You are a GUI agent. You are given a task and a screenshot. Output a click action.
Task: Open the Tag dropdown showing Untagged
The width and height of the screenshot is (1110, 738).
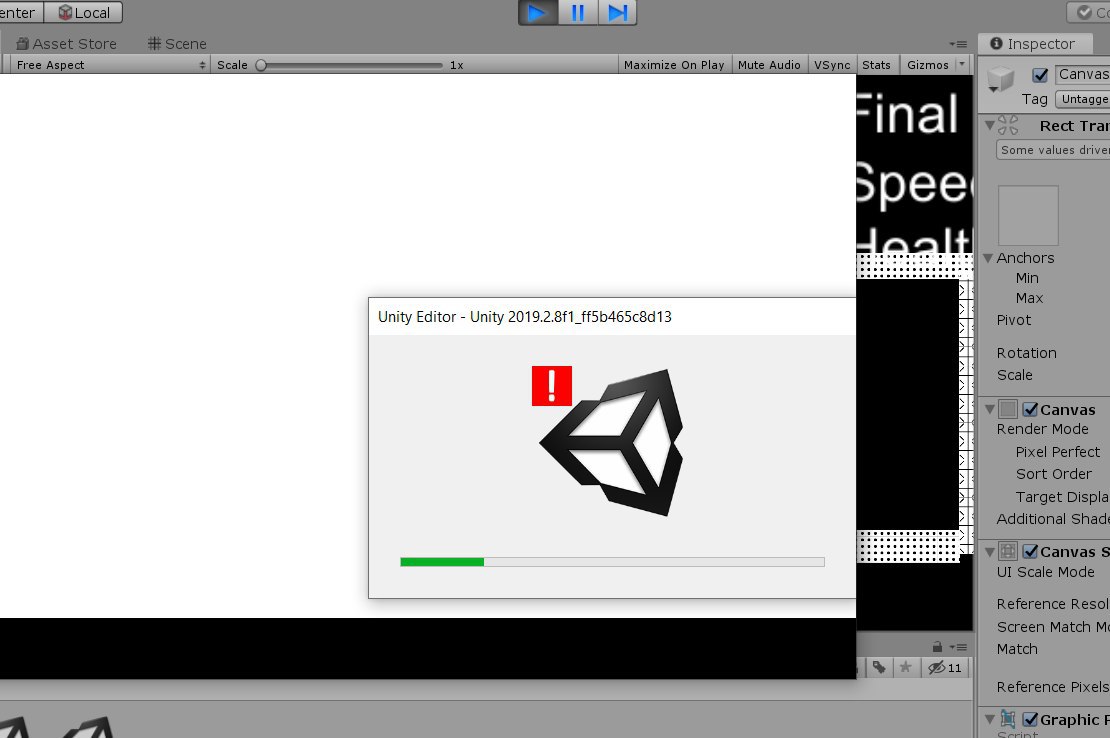coord(1082,99)
